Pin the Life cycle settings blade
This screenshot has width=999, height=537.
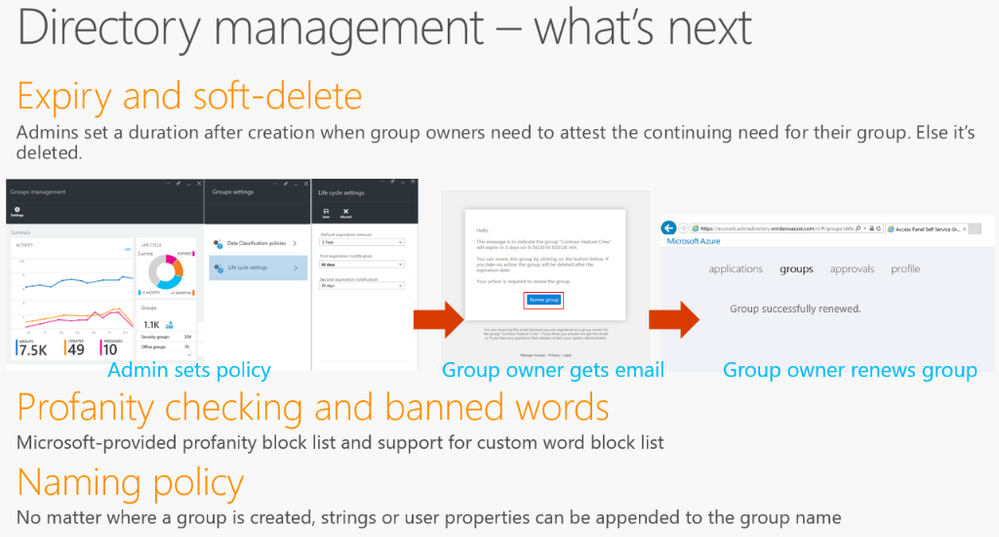(x=393, y=182)
